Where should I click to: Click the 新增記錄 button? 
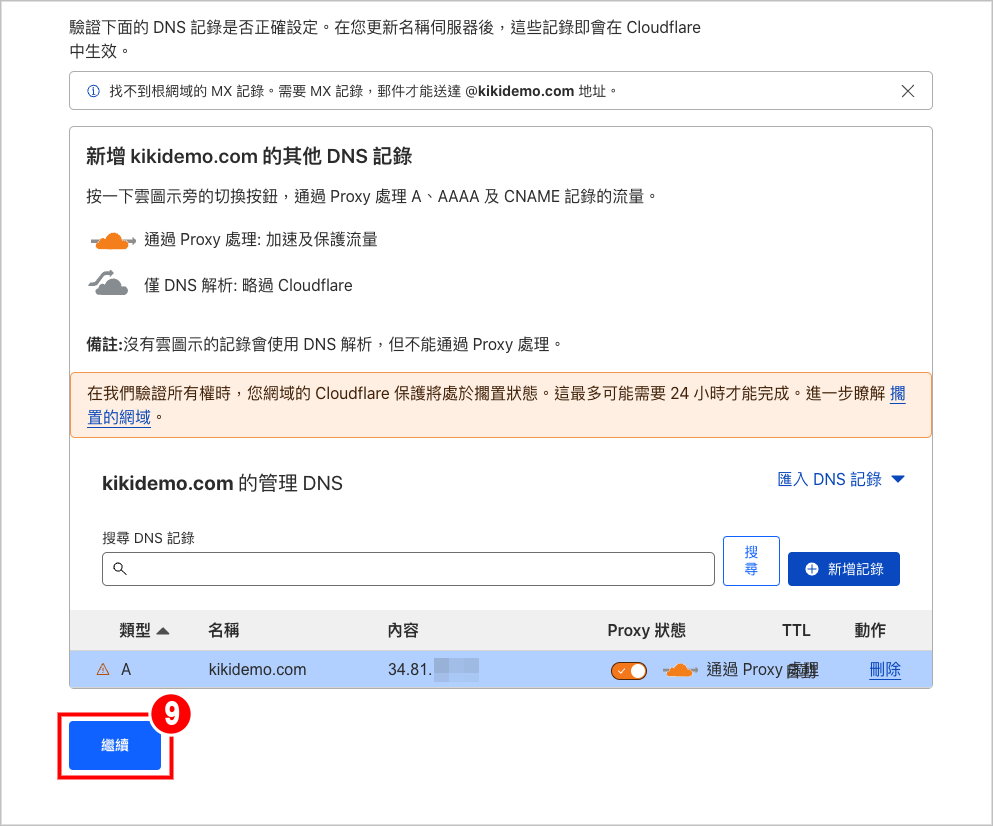click(x=844, y=569)
